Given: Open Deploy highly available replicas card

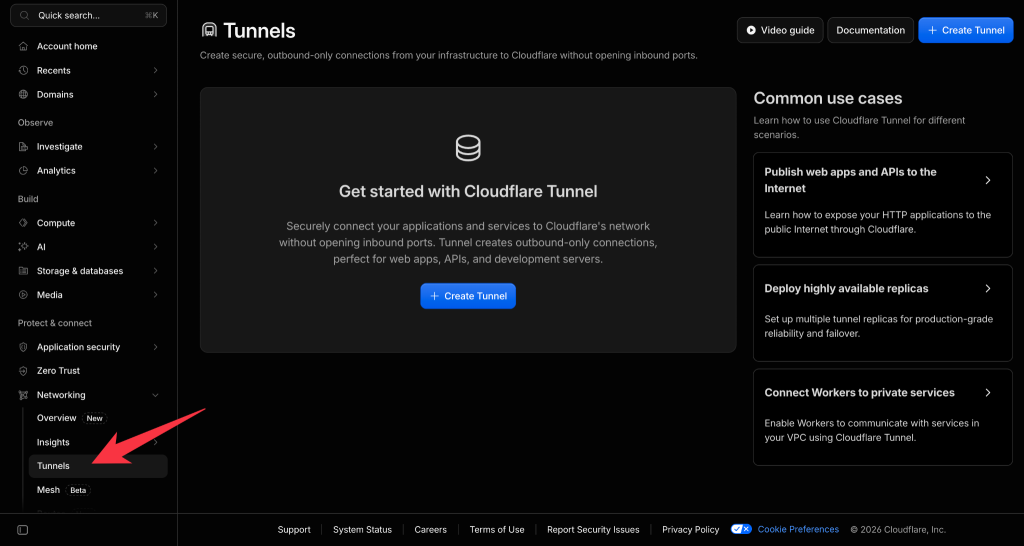Looking at the screenshot, I should [883, 313].
